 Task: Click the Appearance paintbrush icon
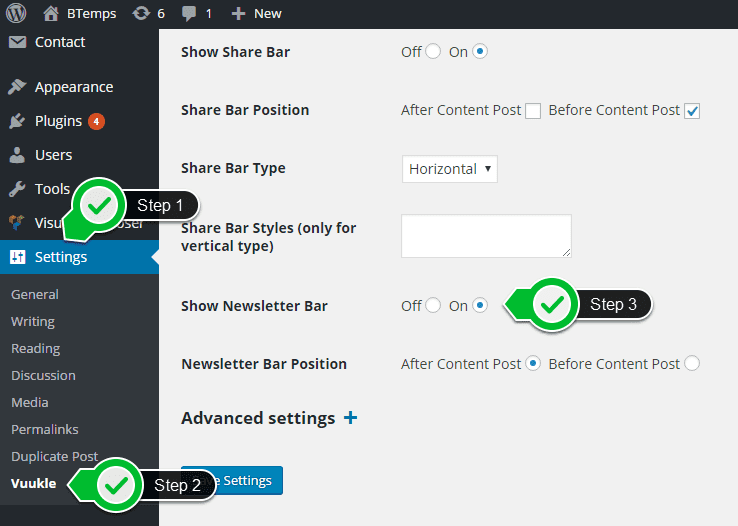click(x=17, y=87)
